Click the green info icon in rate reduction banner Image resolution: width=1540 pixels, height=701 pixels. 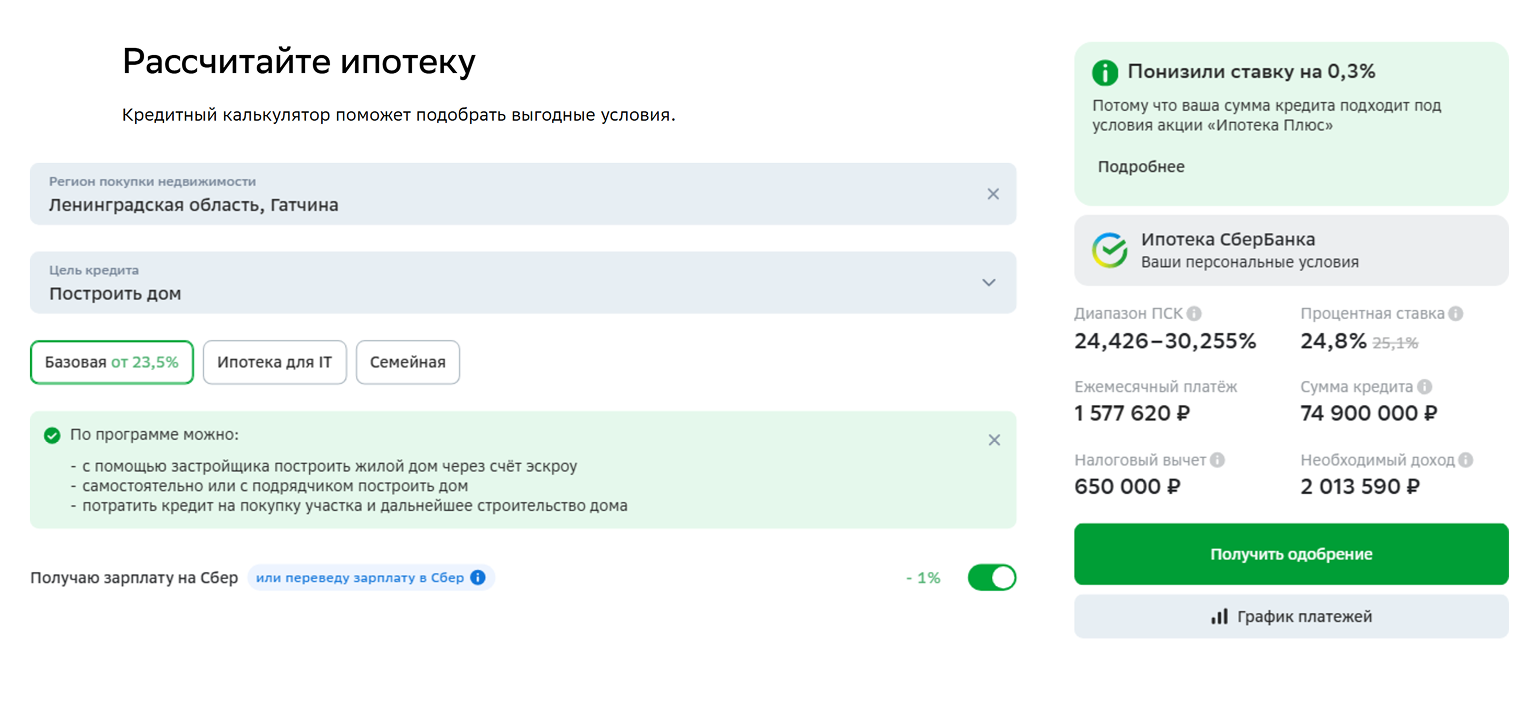pos(1105,72)
